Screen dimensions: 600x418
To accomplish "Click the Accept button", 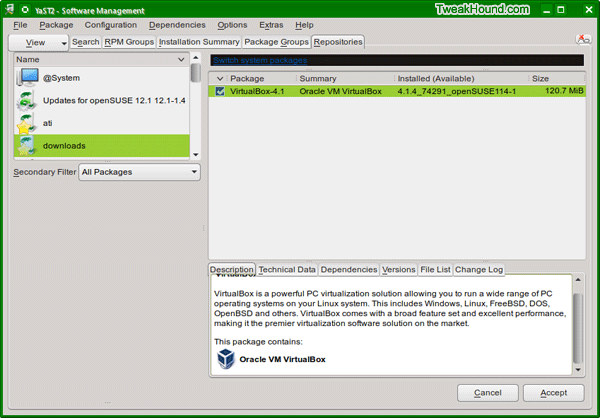I will click(x=553, y=393).
